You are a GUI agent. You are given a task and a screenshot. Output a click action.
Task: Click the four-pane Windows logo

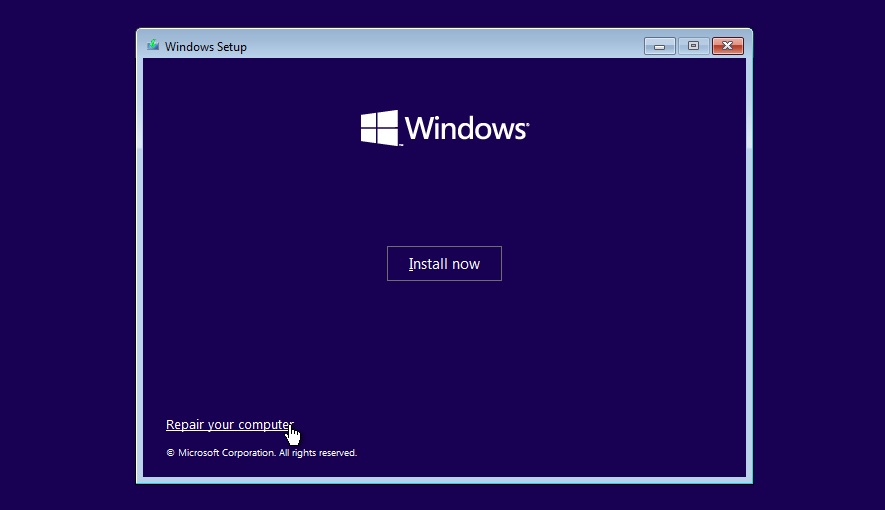(380, 128)
